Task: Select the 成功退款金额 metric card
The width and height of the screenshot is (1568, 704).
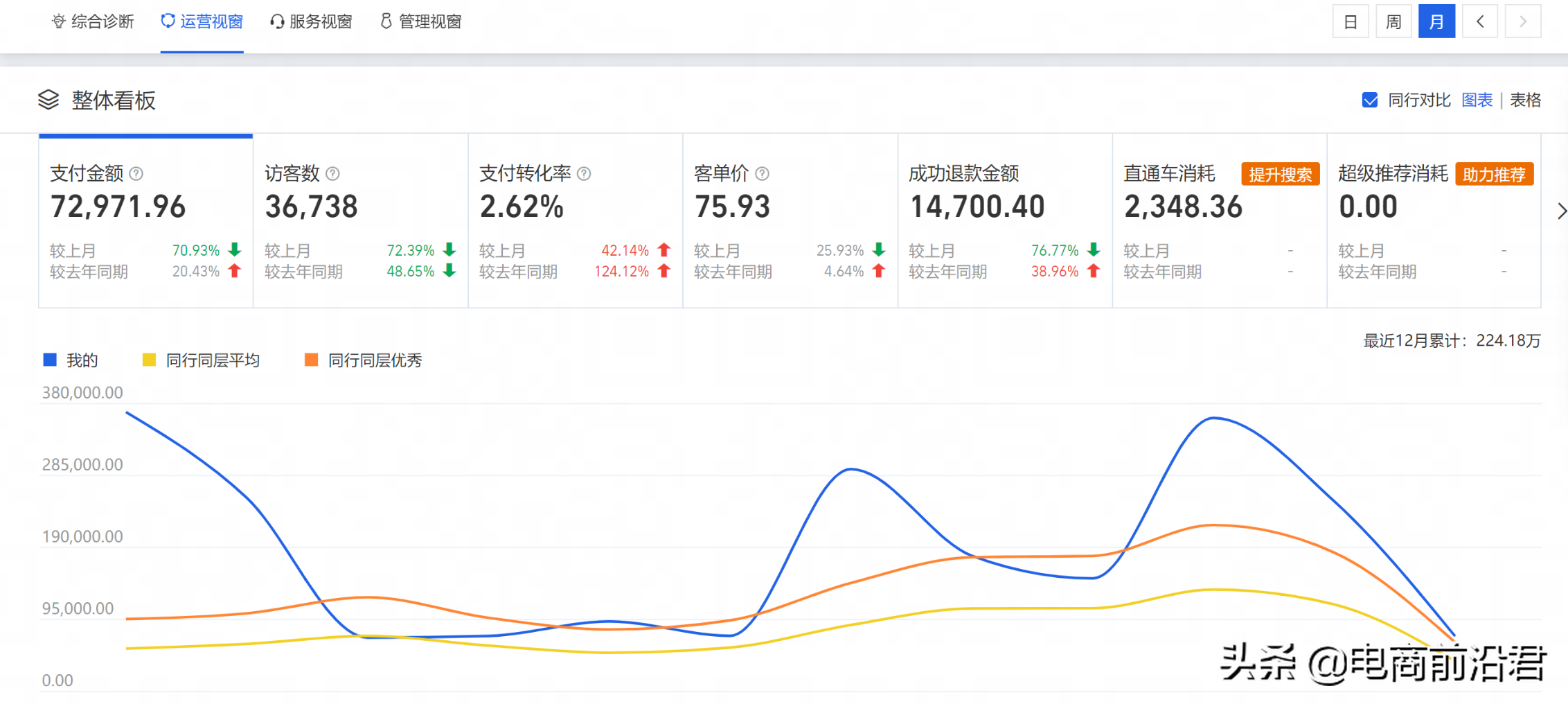Action: 1004,220
